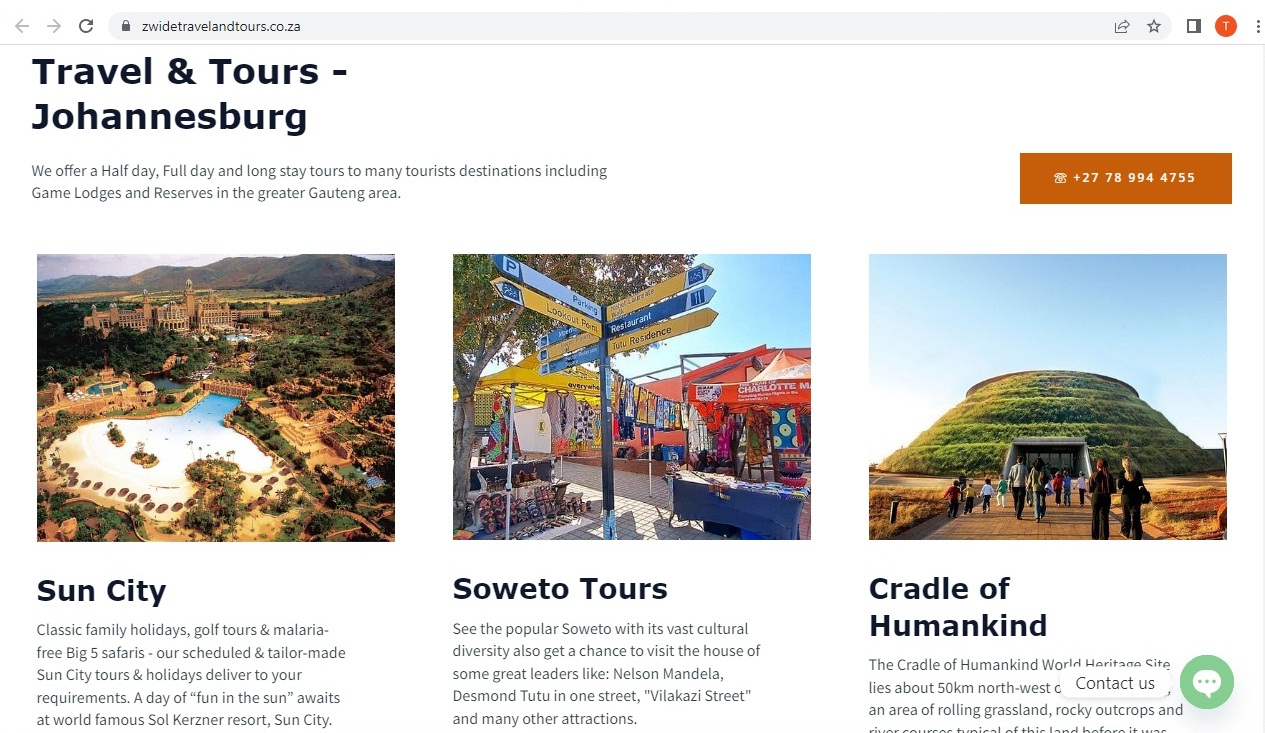The image size is (1265, 733).
Task: Open the chat widget bubble icon
Action: (1206, 682)
